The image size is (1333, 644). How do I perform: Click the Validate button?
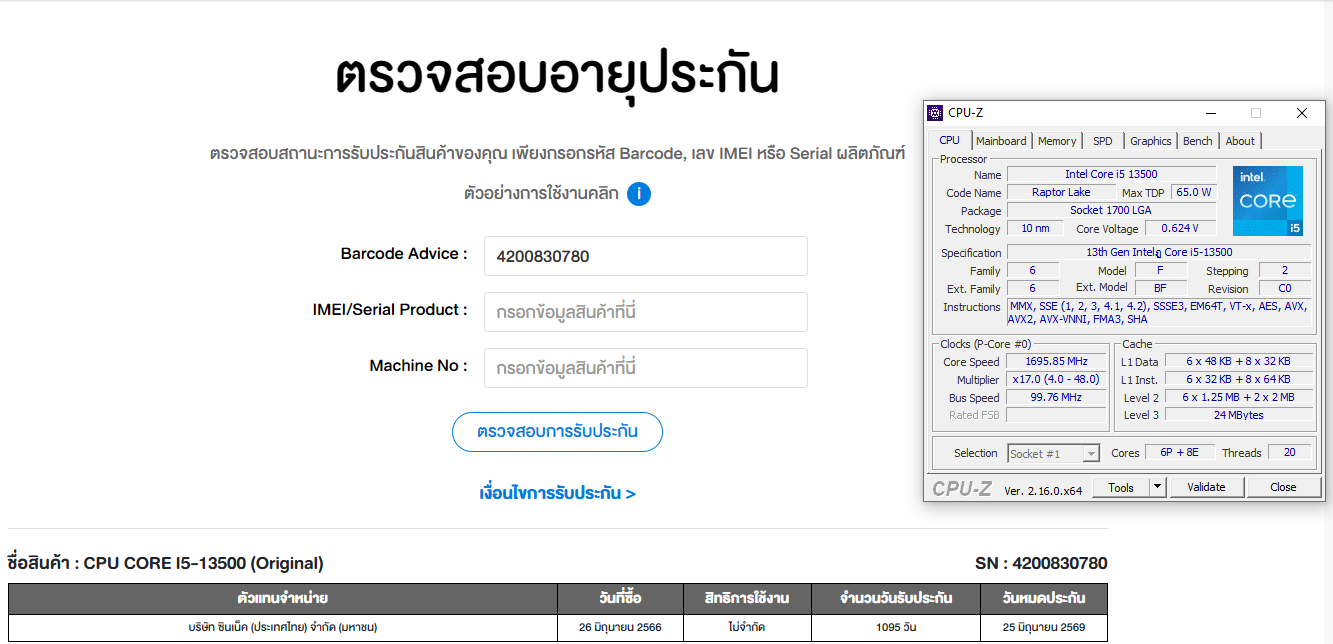(x=1206, y=487)
